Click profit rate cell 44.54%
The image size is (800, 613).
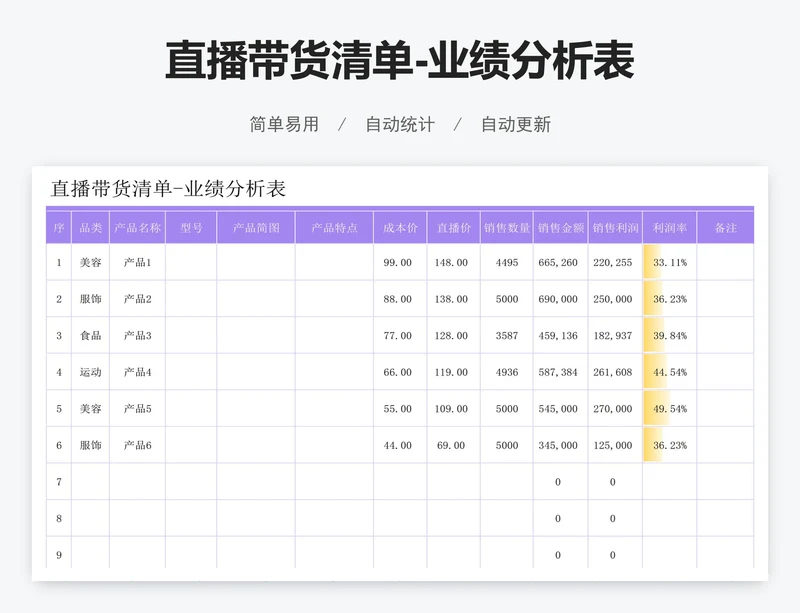point(670,372)
